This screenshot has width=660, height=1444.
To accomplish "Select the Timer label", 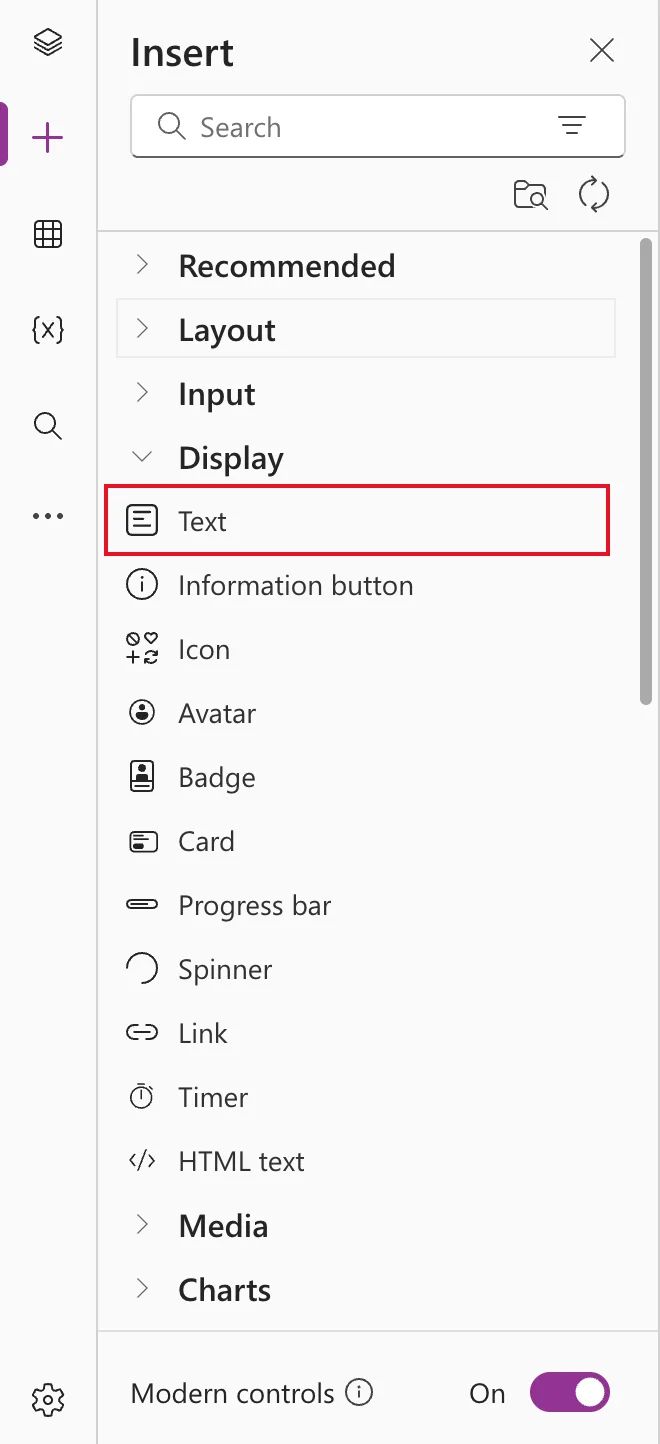I will [213, 1097].
